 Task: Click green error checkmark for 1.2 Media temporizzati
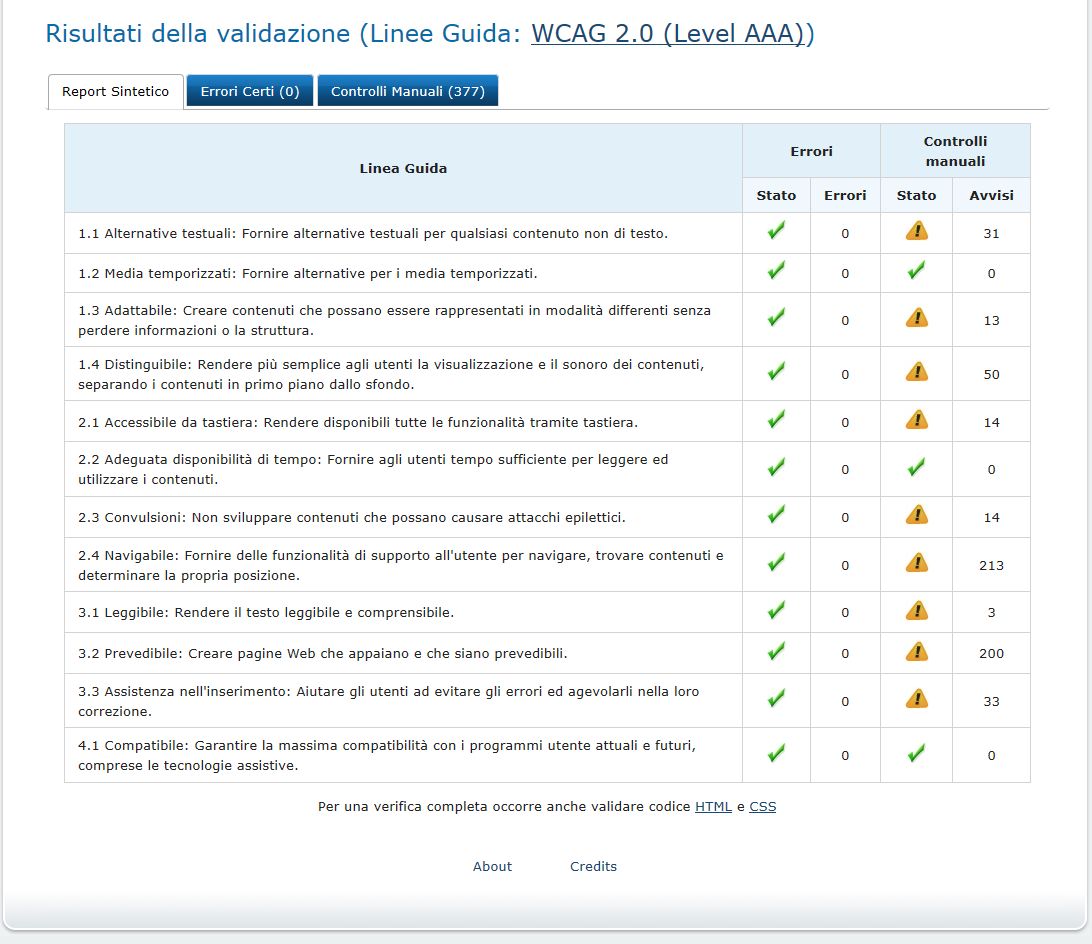pyautogui.click(x=776, y=271)
